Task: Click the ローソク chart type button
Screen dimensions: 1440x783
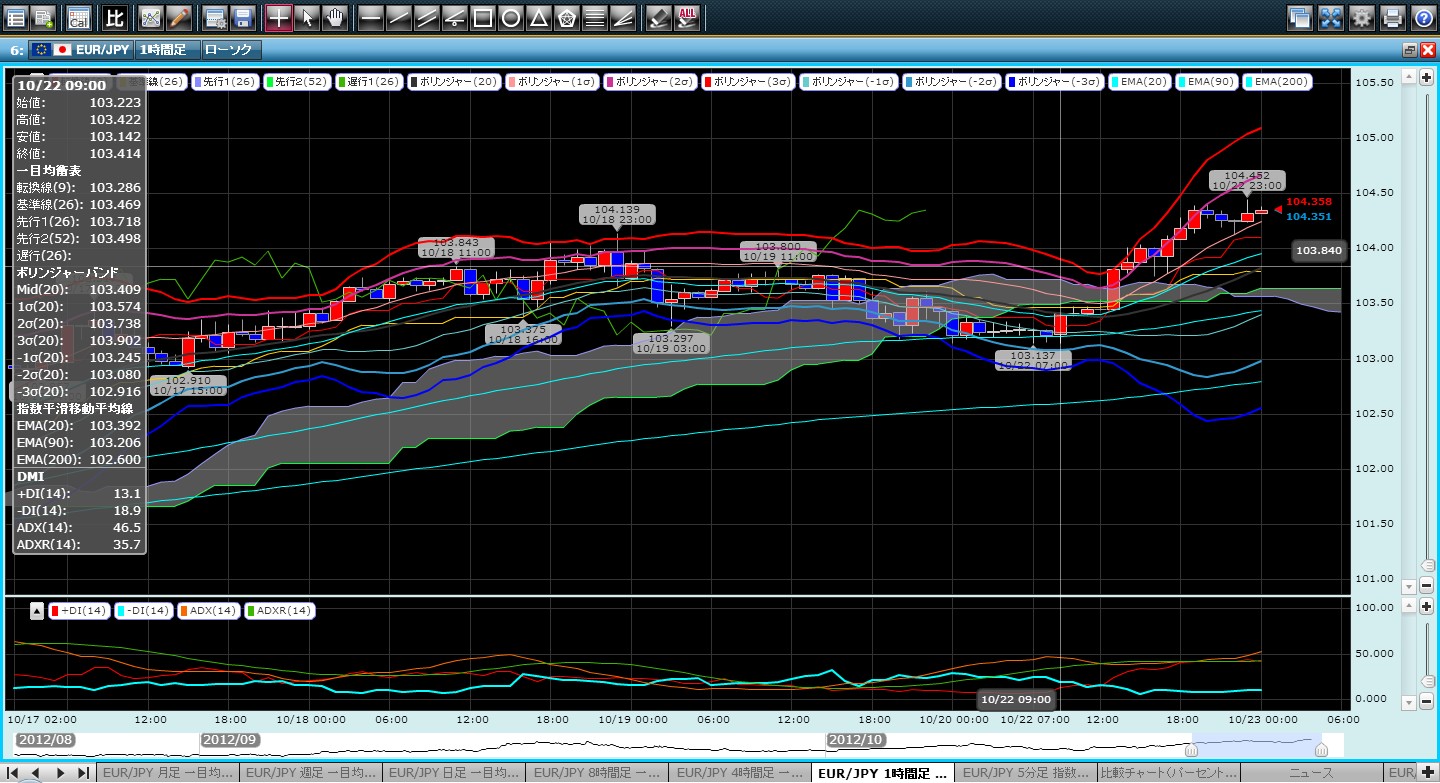Action: (x=229, y=49)
